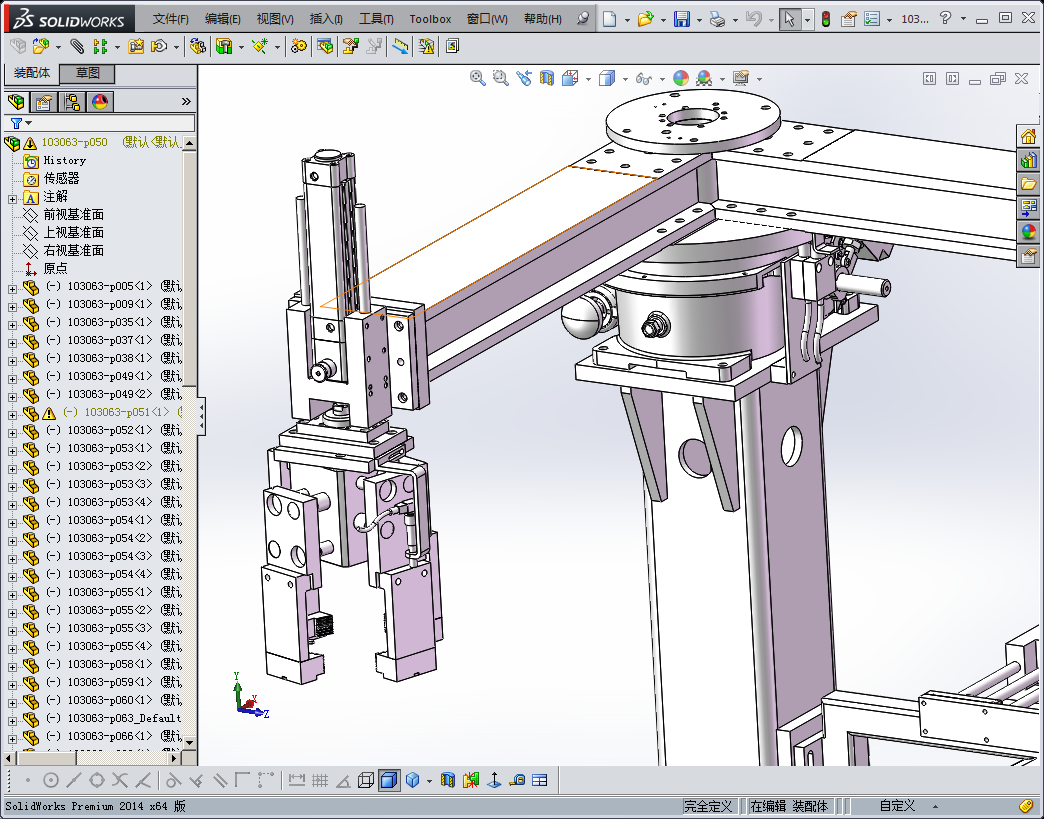Open the PropertyManager tab icon
1044x819 pixels.
pyautogui.click(x=44, y=101)
